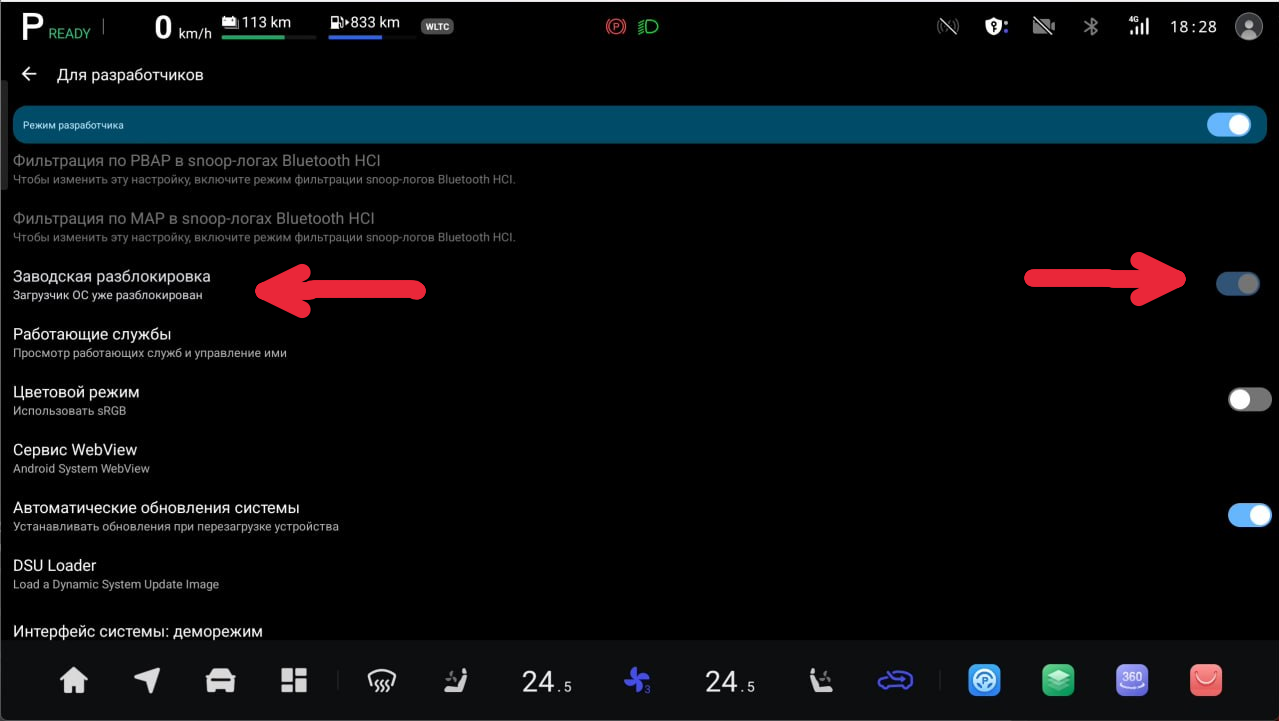Tap the 0 km/h speed readout
The image size is (1279, 721).
183,27
